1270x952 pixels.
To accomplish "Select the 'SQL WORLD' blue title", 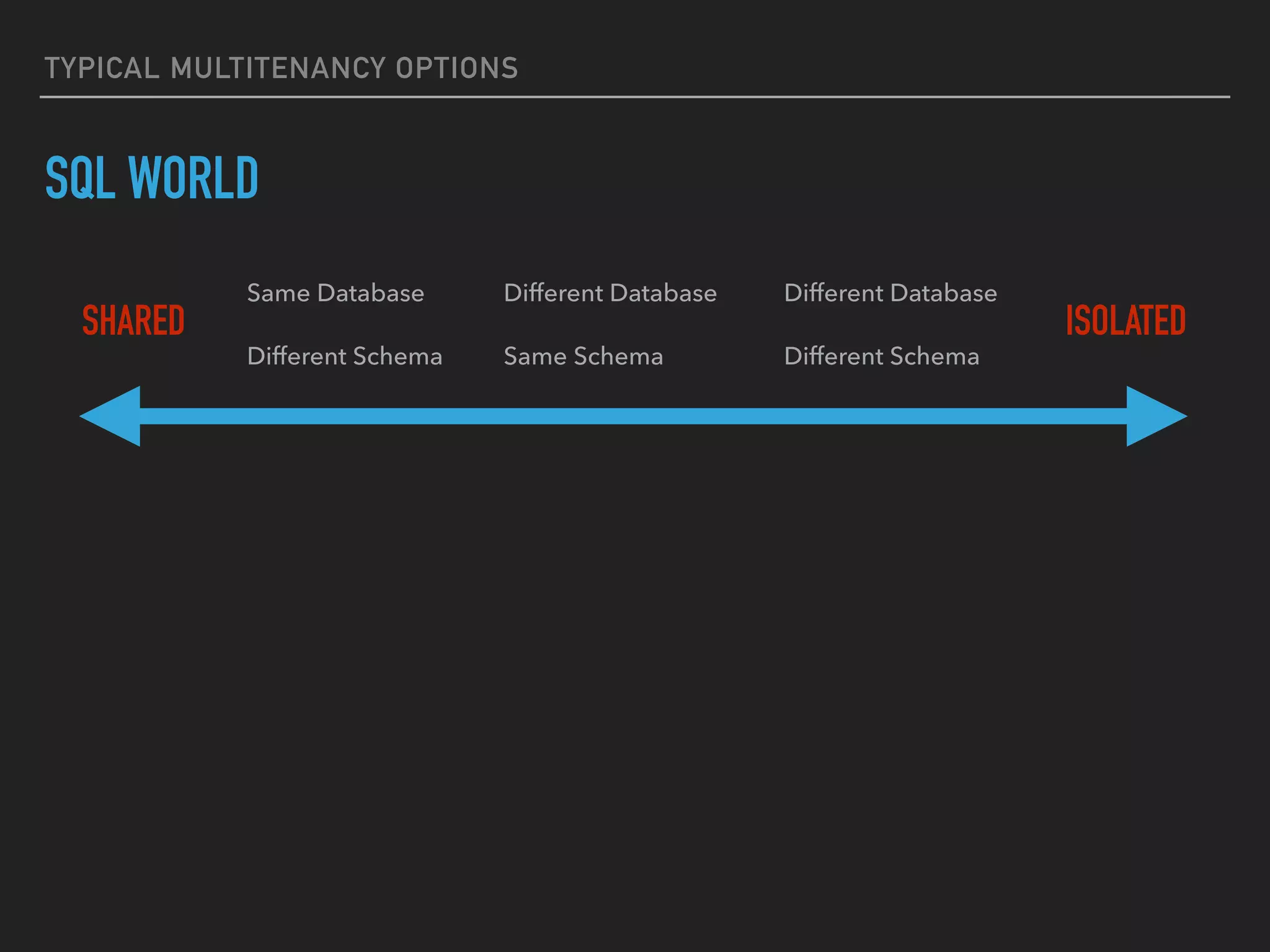I will 151,178.
